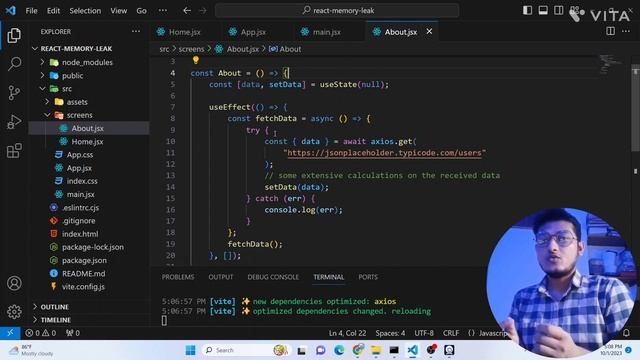Click the lightbulb code action icon
Viewport: 640px width, 360px height.
(x=196, y=60)
